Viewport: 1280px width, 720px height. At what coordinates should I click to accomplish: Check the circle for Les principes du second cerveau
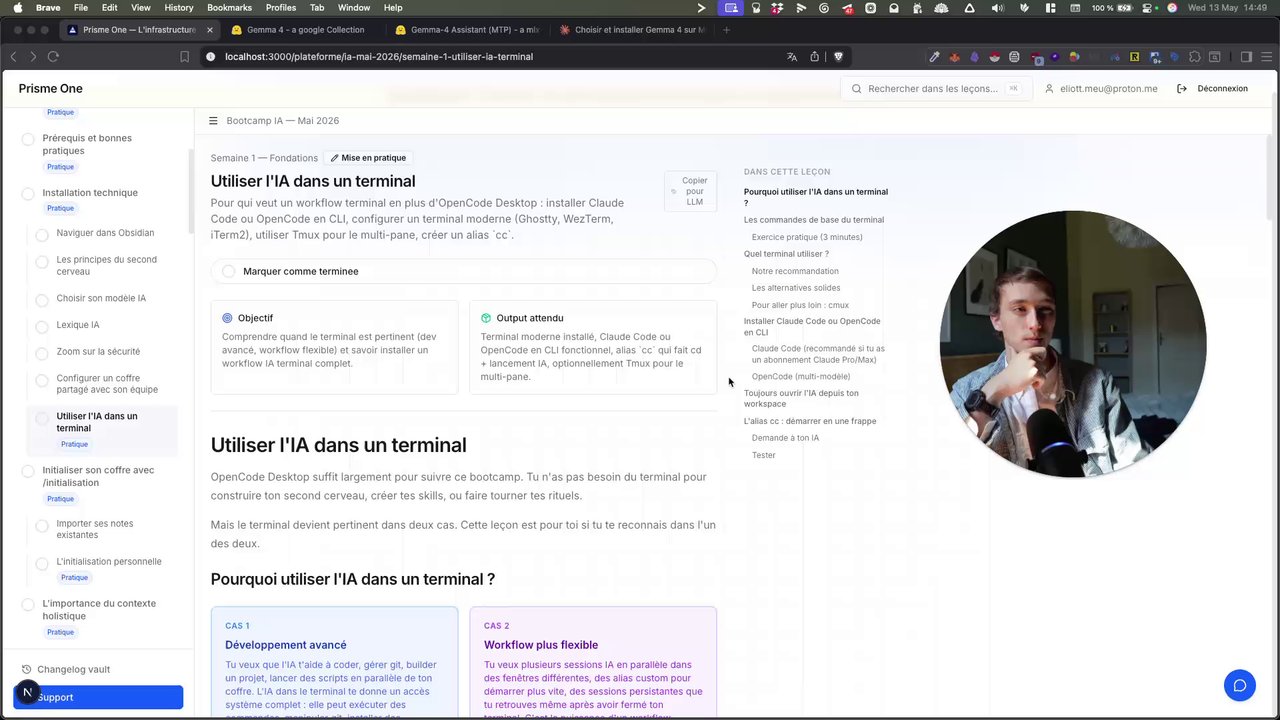coord(42,262)
